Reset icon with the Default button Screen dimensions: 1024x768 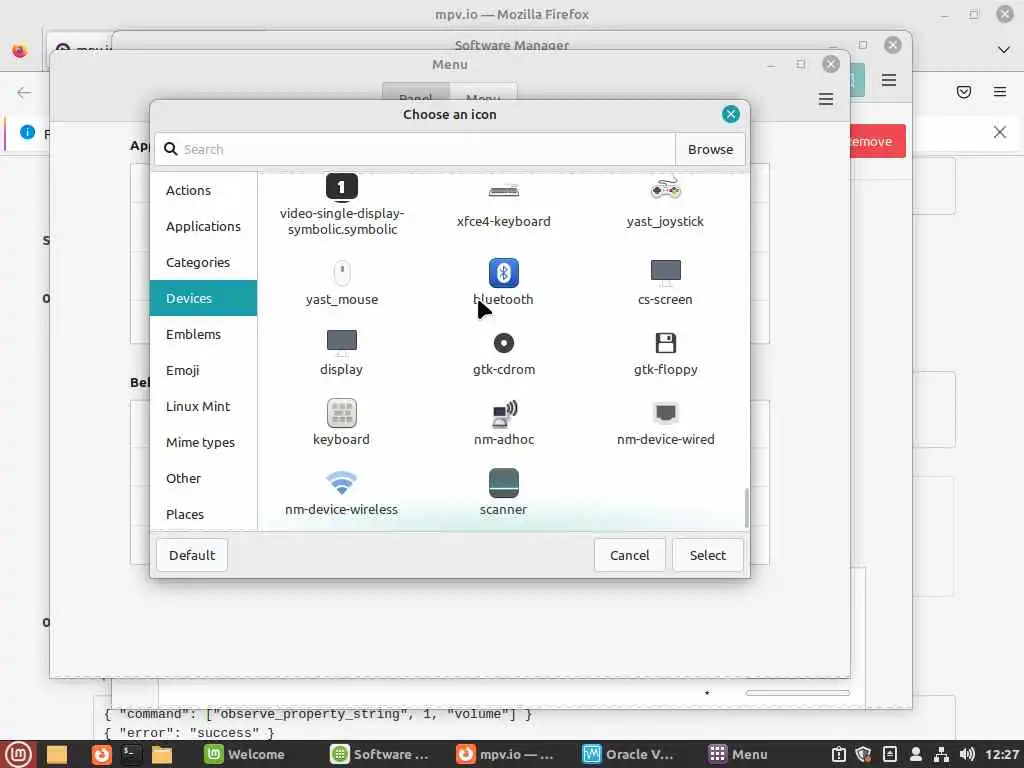tap(192, 555)
